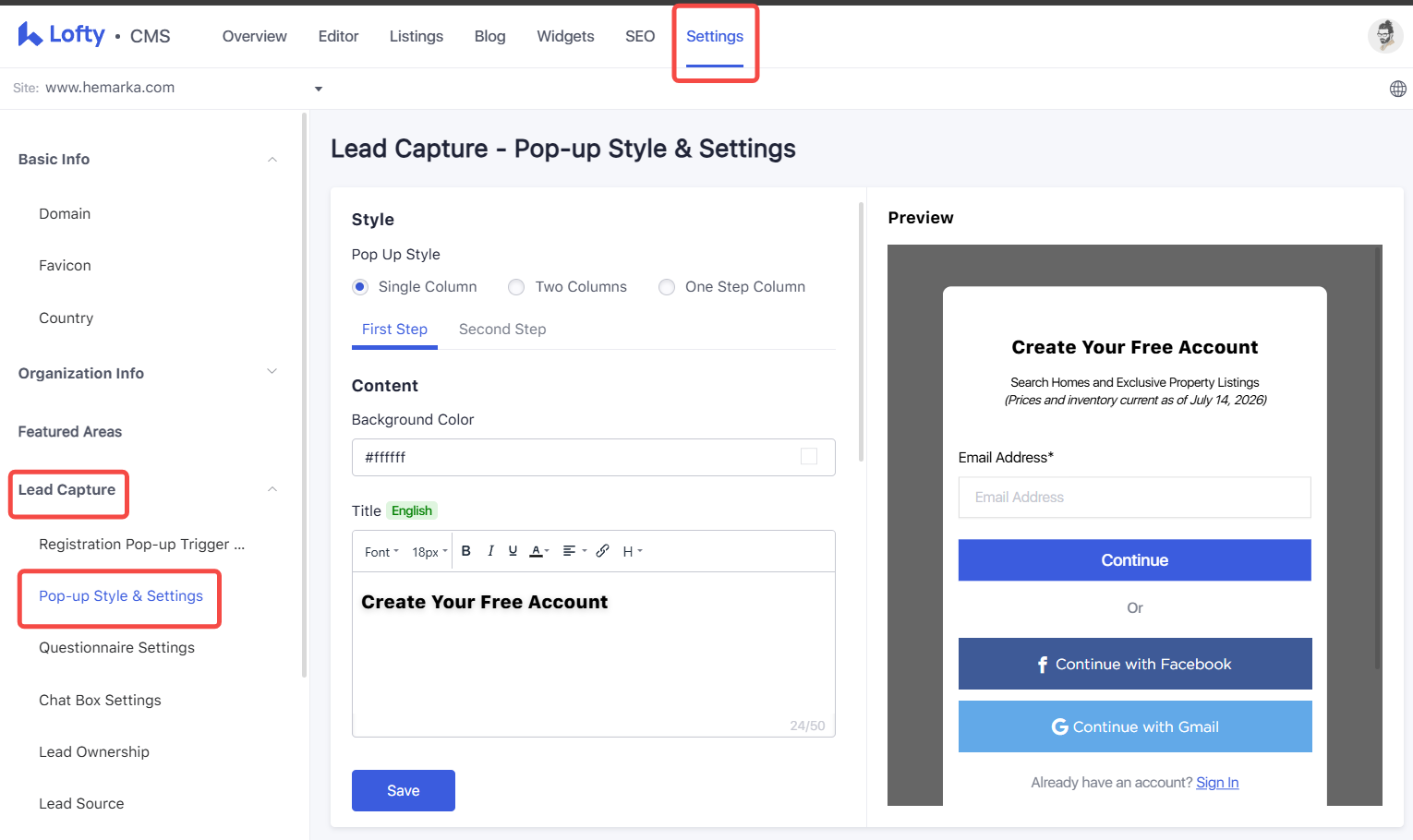Collapse the Lead Capture section chevron

point(272,489)
